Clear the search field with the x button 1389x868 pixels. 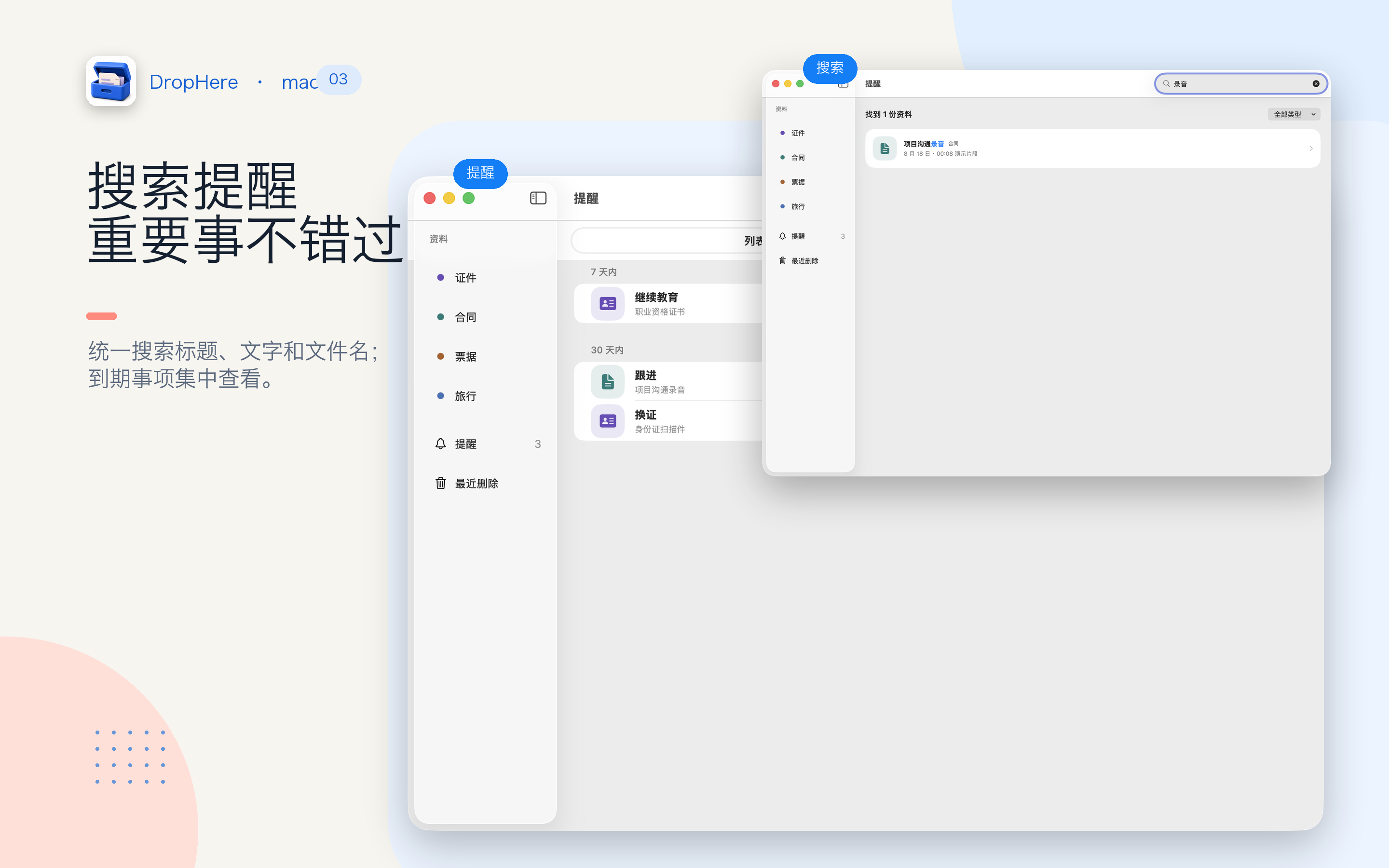coord(1316,84)
